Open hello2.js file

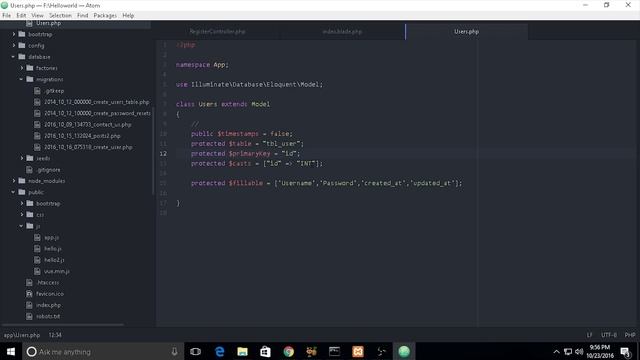coord(54,260)
